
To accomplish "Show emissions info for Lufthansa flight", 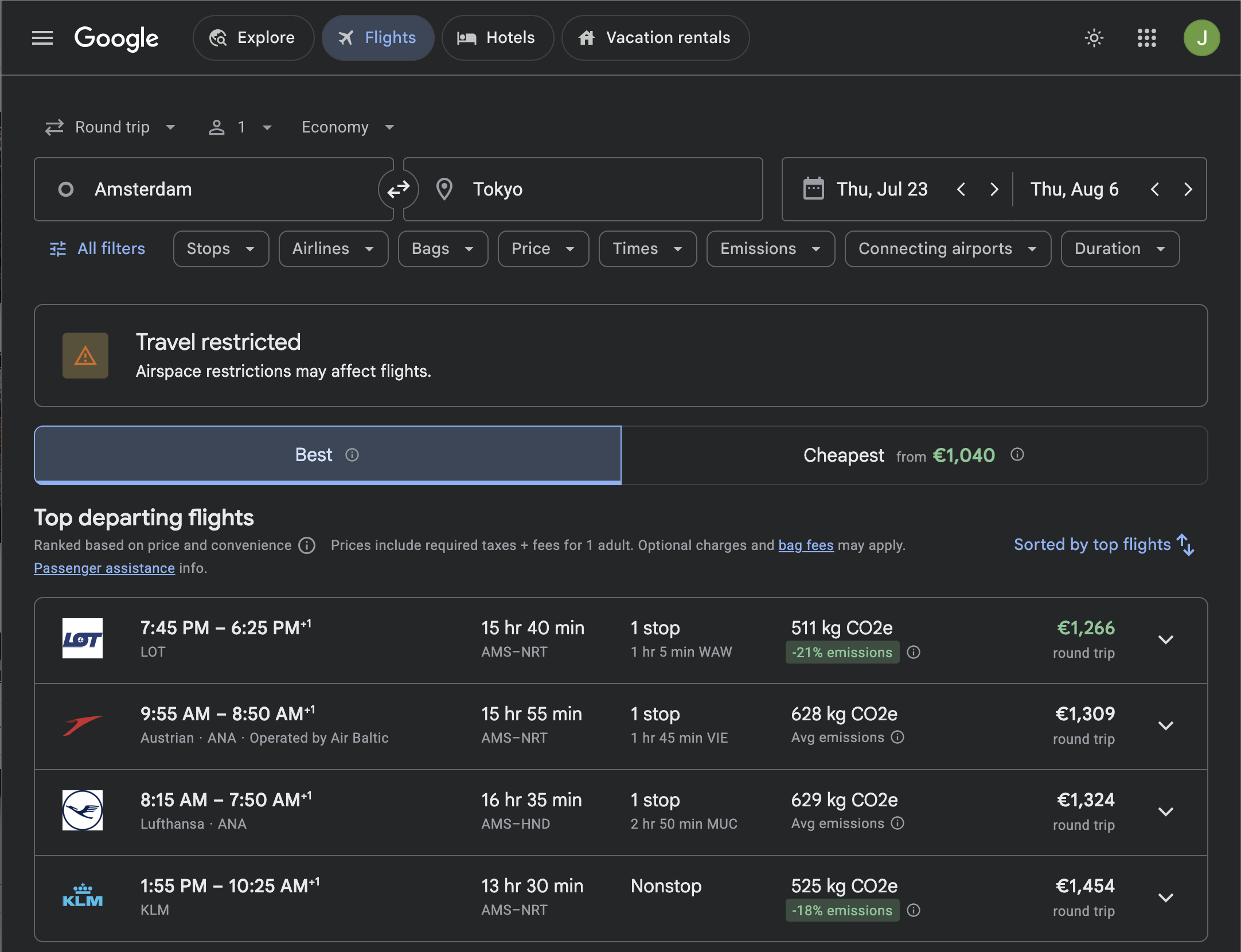I will [x=897, y=824].
